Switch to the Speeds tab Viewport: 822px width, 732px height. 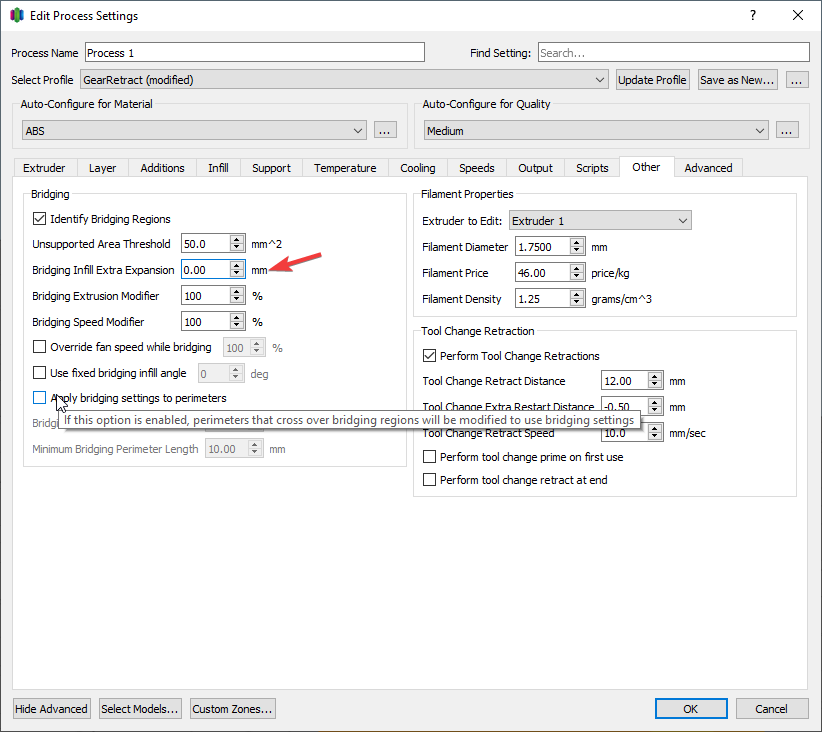pos(477,168)
